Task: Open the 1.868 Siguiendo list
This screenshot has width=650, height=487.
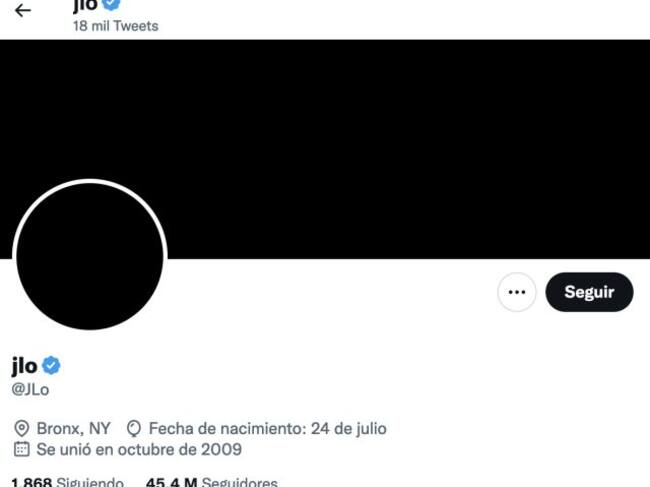Action: click(x=67, y=482)
